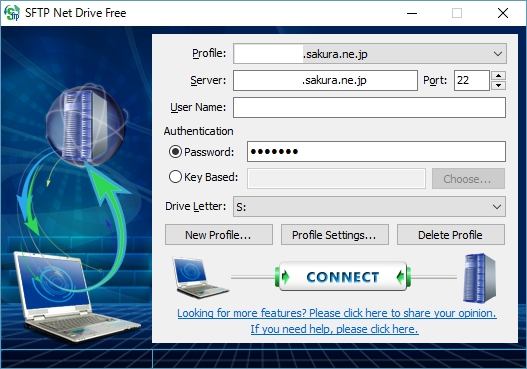The width and height of the screenshot is (527, 369).
Task: Open the share your opinion link
Action: tap(337, 313)
